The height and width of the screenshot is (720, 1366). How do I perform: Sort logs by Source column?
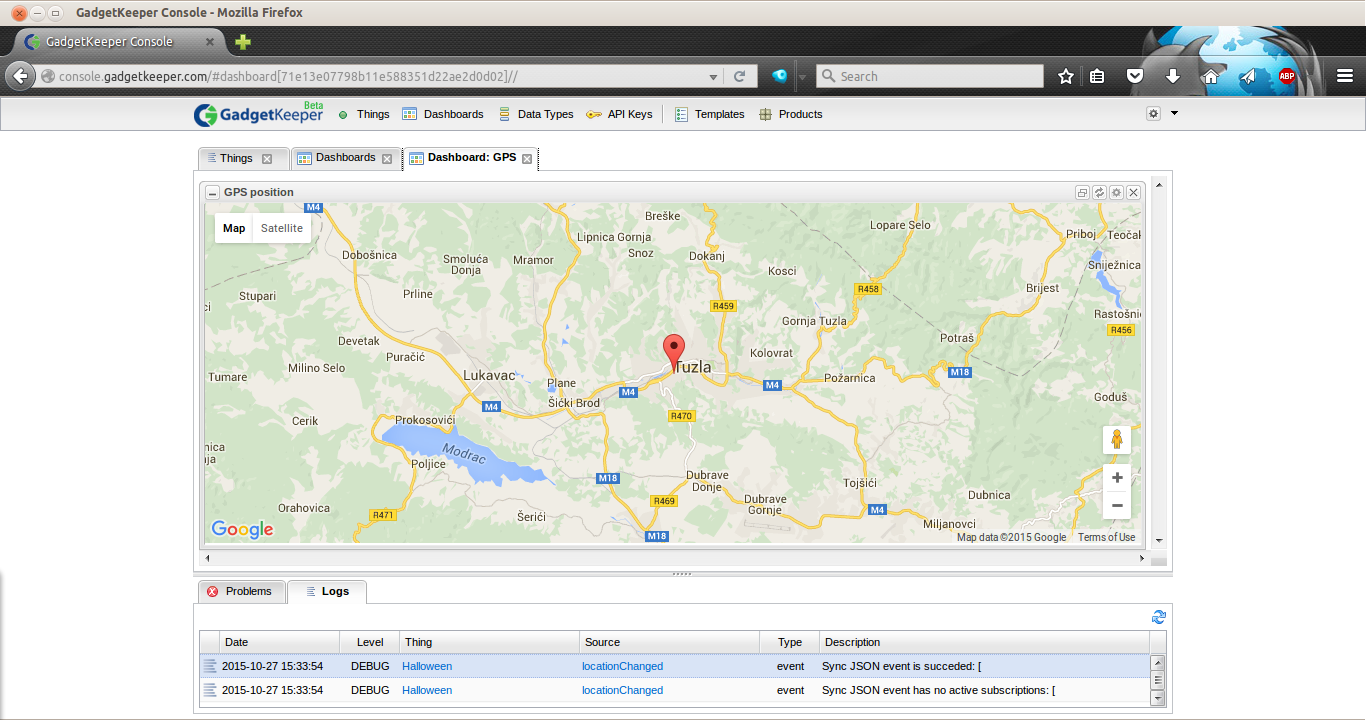coord(670,642)
